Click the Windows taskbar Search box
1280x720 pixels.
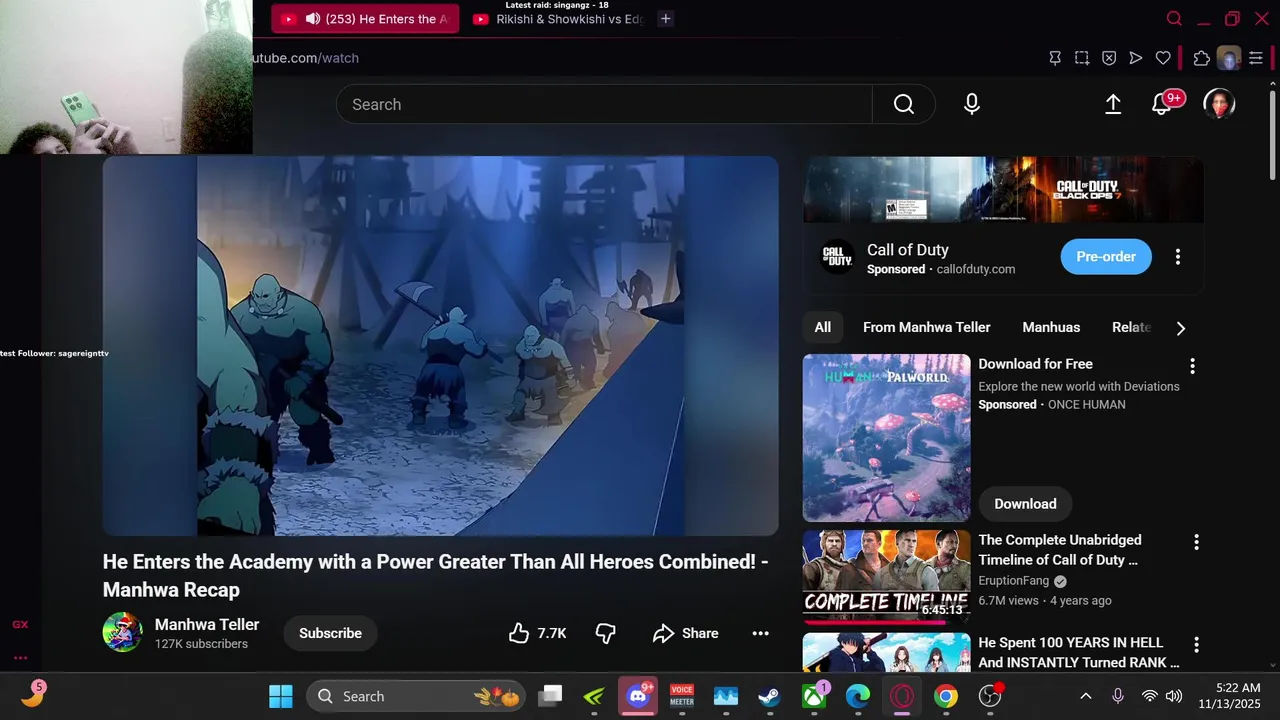(415, 696)
